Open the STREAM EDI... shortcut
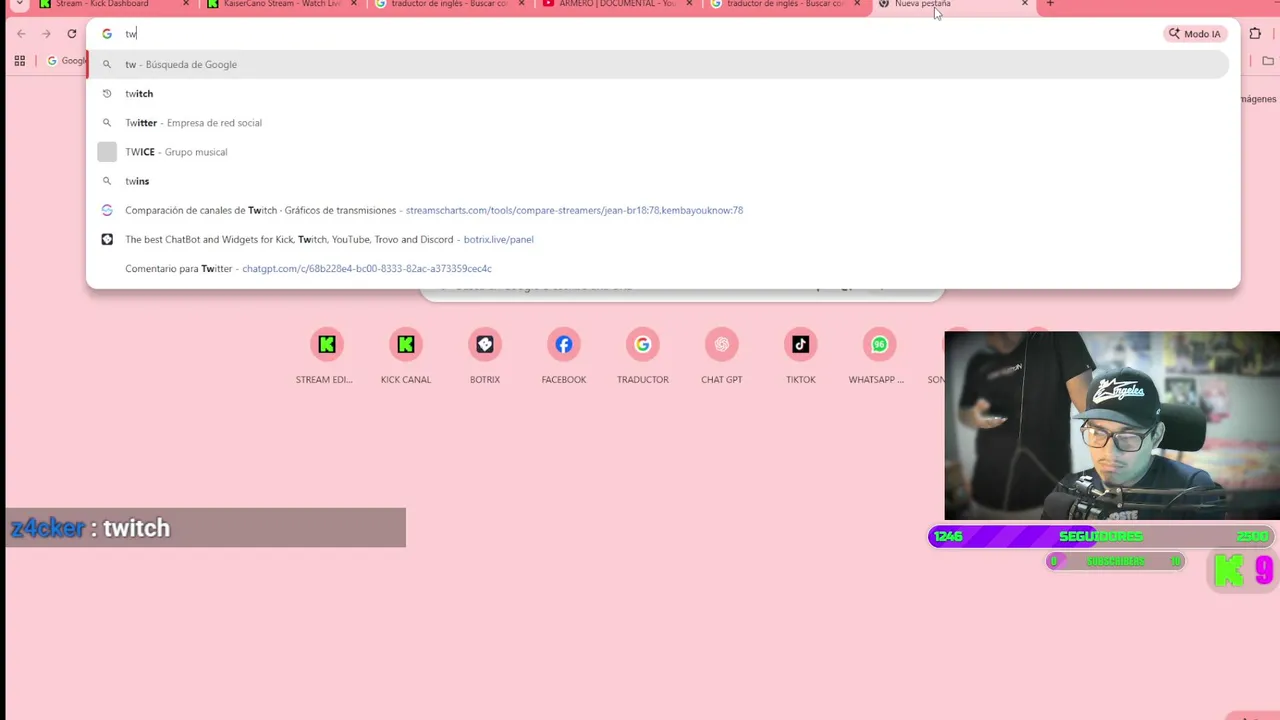Viewport: 1280px width, 720px height. click(x=324, y=356)
